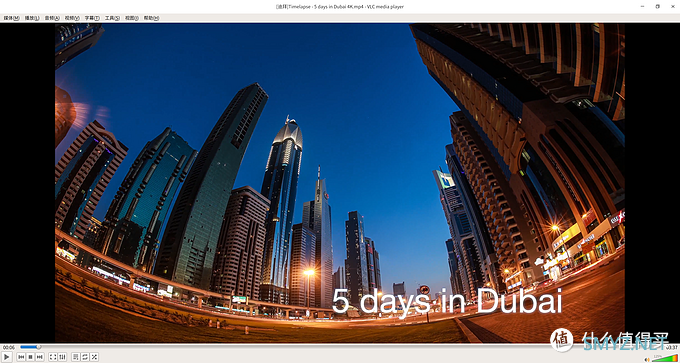Adjust the volume level slider

point(664,358)
